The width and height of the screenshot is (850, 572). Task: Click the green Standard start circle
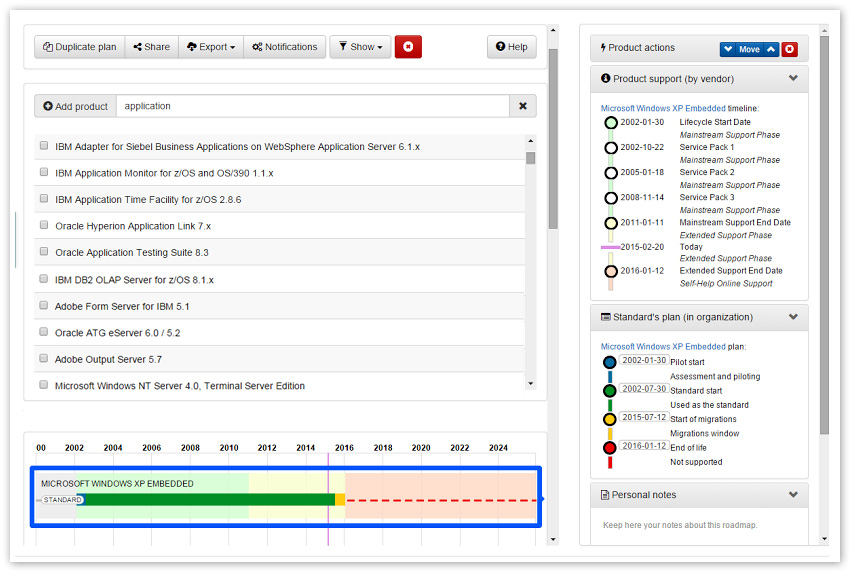pyautogui.click(x=610, y=391)
